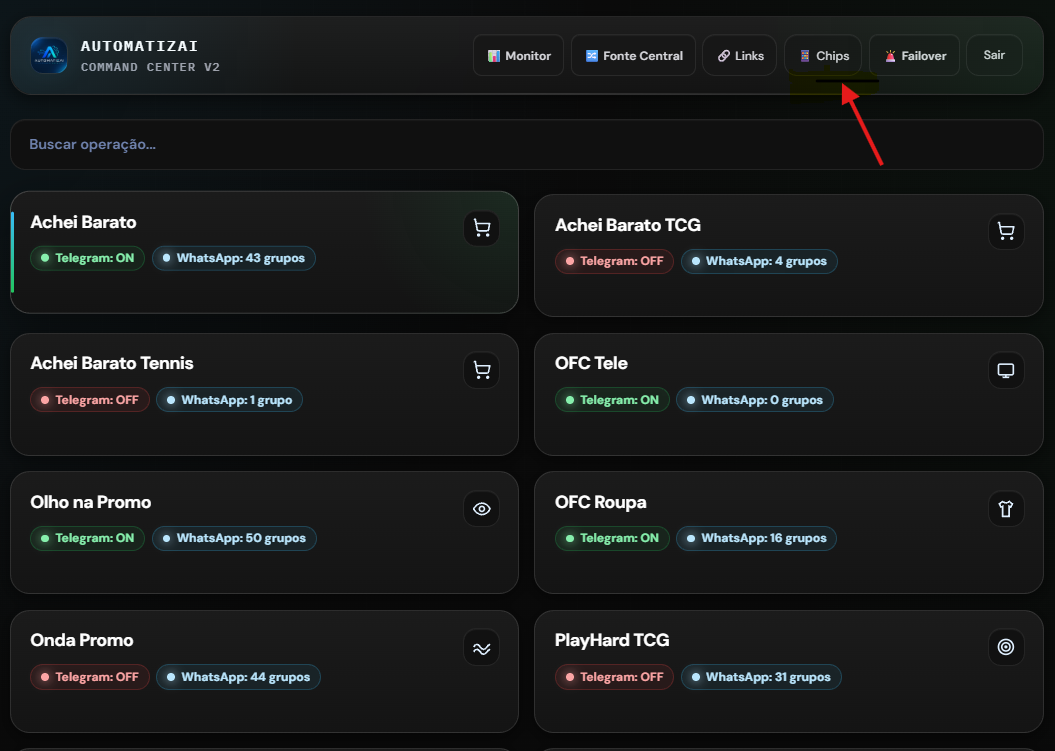The width and height of the screenshot is (1055, 751).
Task: Click the wave icon on Onda Promo card
Action: pos(482,648)
